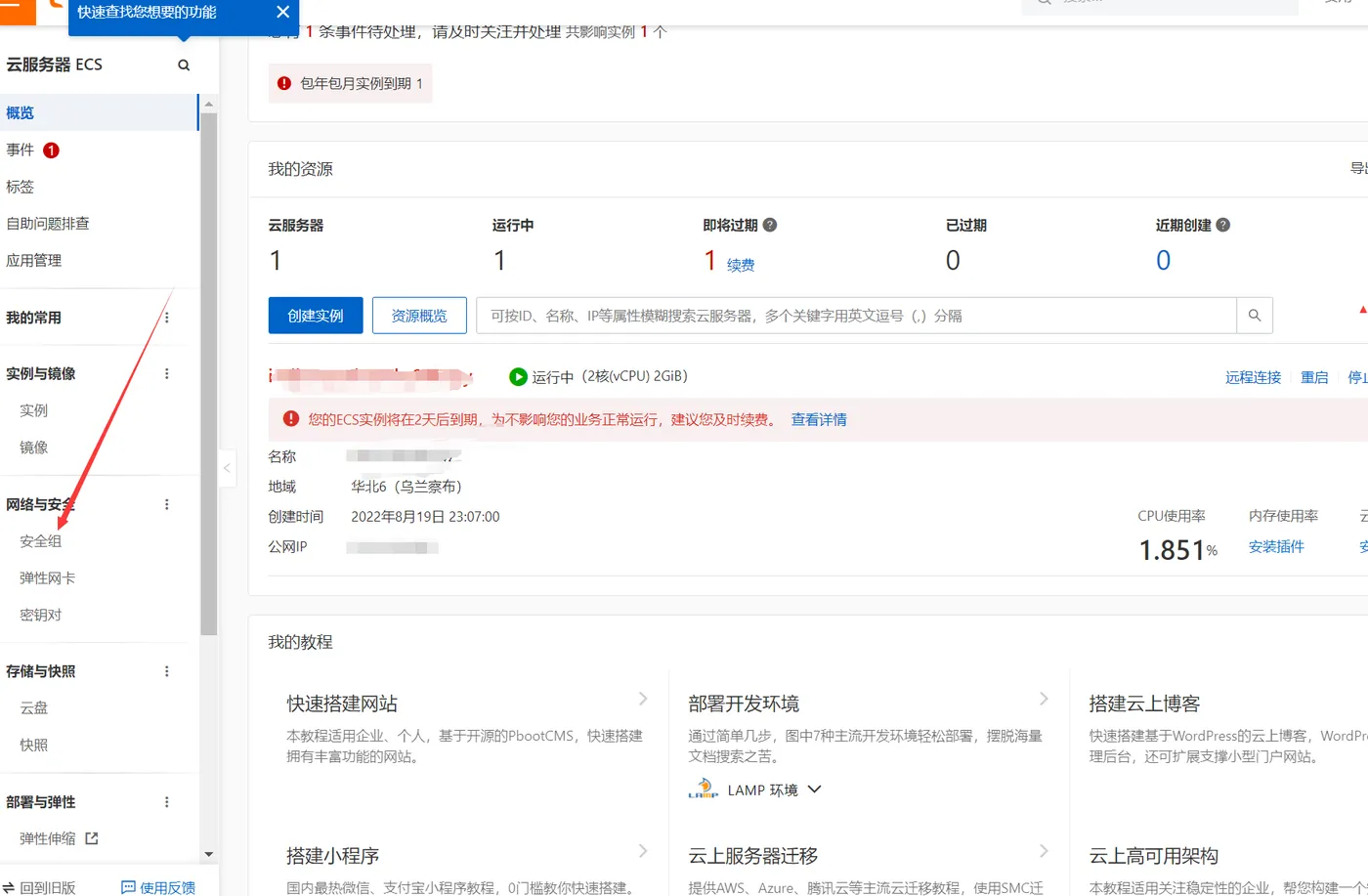This screenshot has width=1368, height=896.
Task: Click 查看详情 in the expiry warning
Action: 819,419
